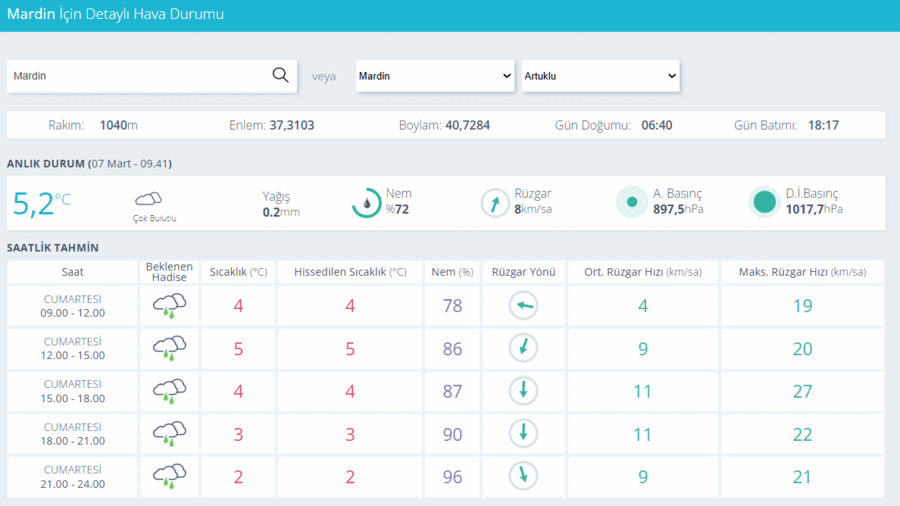Viewport: 900px width, 506px height.
Task: Click the 5,2°C current temperature reading
Action: coord(41,204)
